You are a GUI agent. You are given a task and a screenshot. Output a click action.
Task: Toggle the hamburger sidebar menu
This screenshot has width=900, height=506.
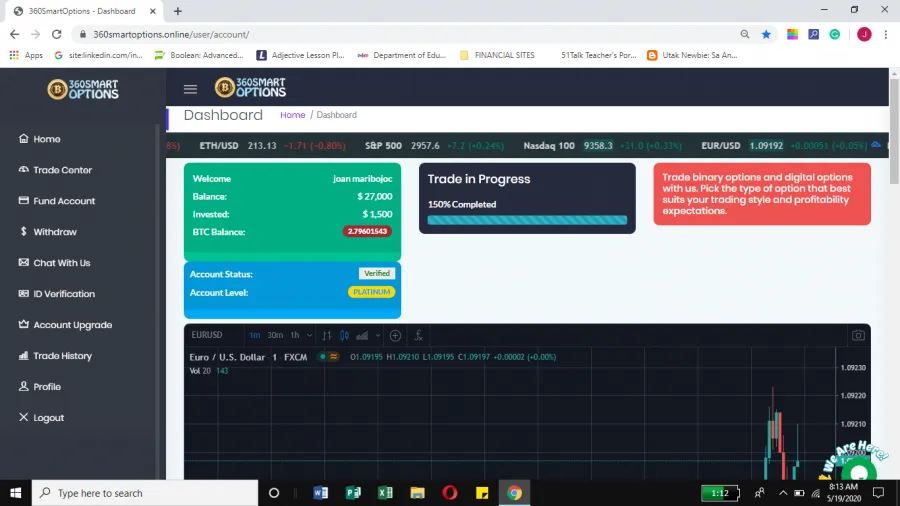[x=190, y=89]
